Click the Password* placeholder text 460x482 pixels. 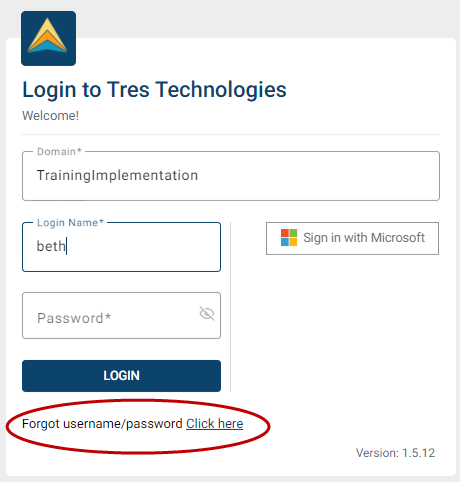click(74, 318)
